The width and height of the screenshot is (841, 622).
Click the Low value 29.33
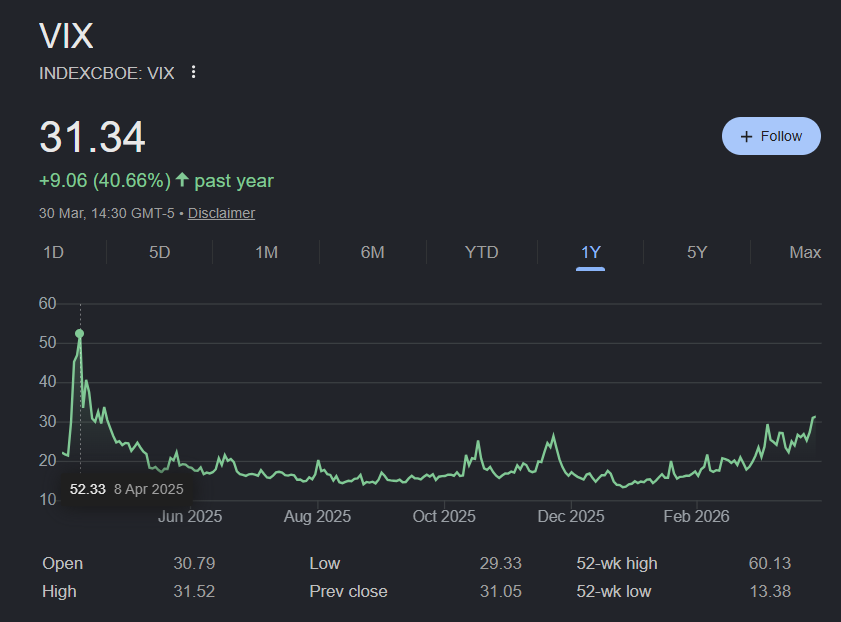click(500, 563)
